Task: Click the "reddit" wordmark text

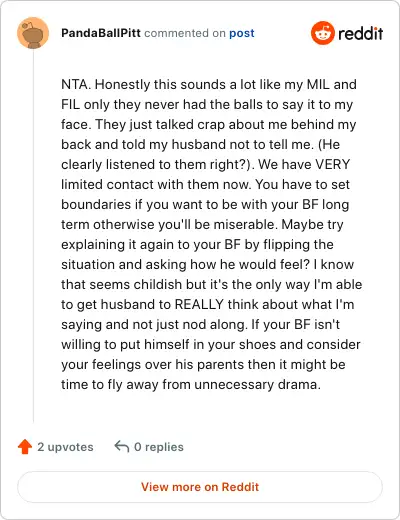Action: point(361,33)
